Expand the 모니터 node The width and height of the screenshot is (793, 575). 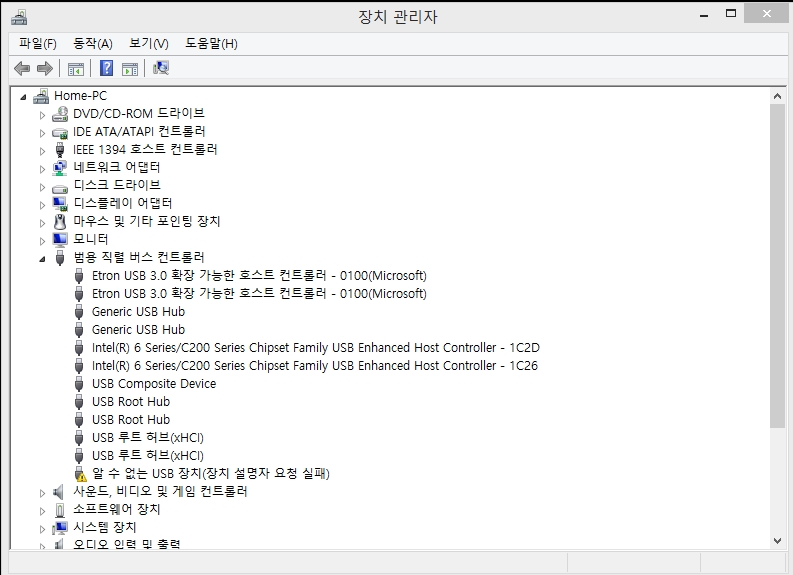point(42,241)
